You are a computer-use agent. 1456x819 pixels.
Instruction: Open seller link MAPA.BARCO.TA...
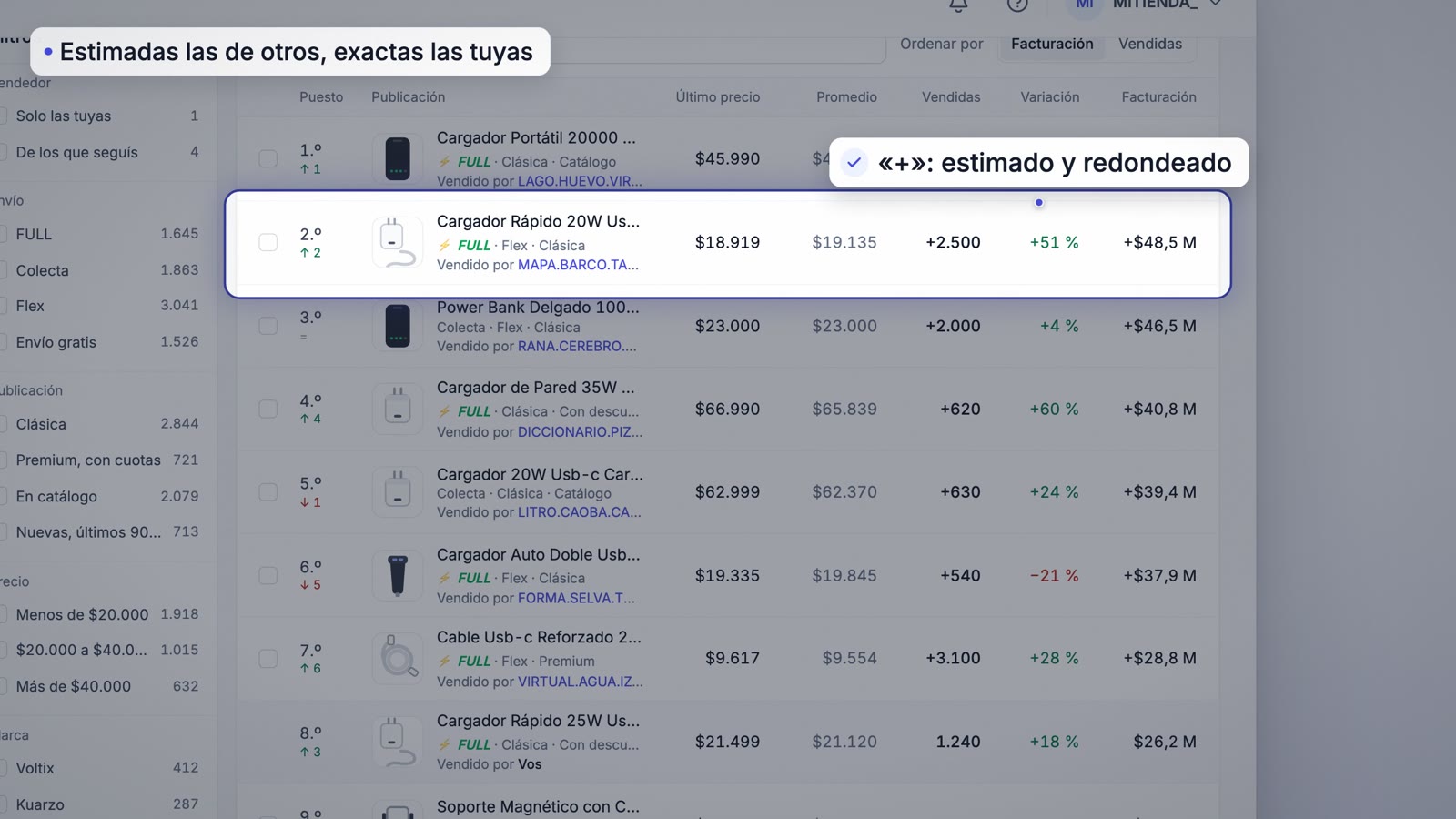pos(578,265)
